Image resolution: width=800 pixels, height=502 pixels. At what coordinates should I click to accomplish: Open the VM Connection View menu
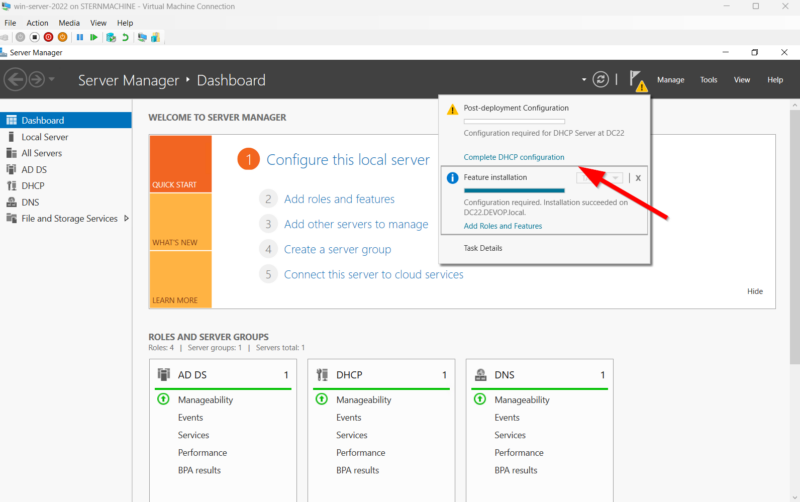click(98, 23)
